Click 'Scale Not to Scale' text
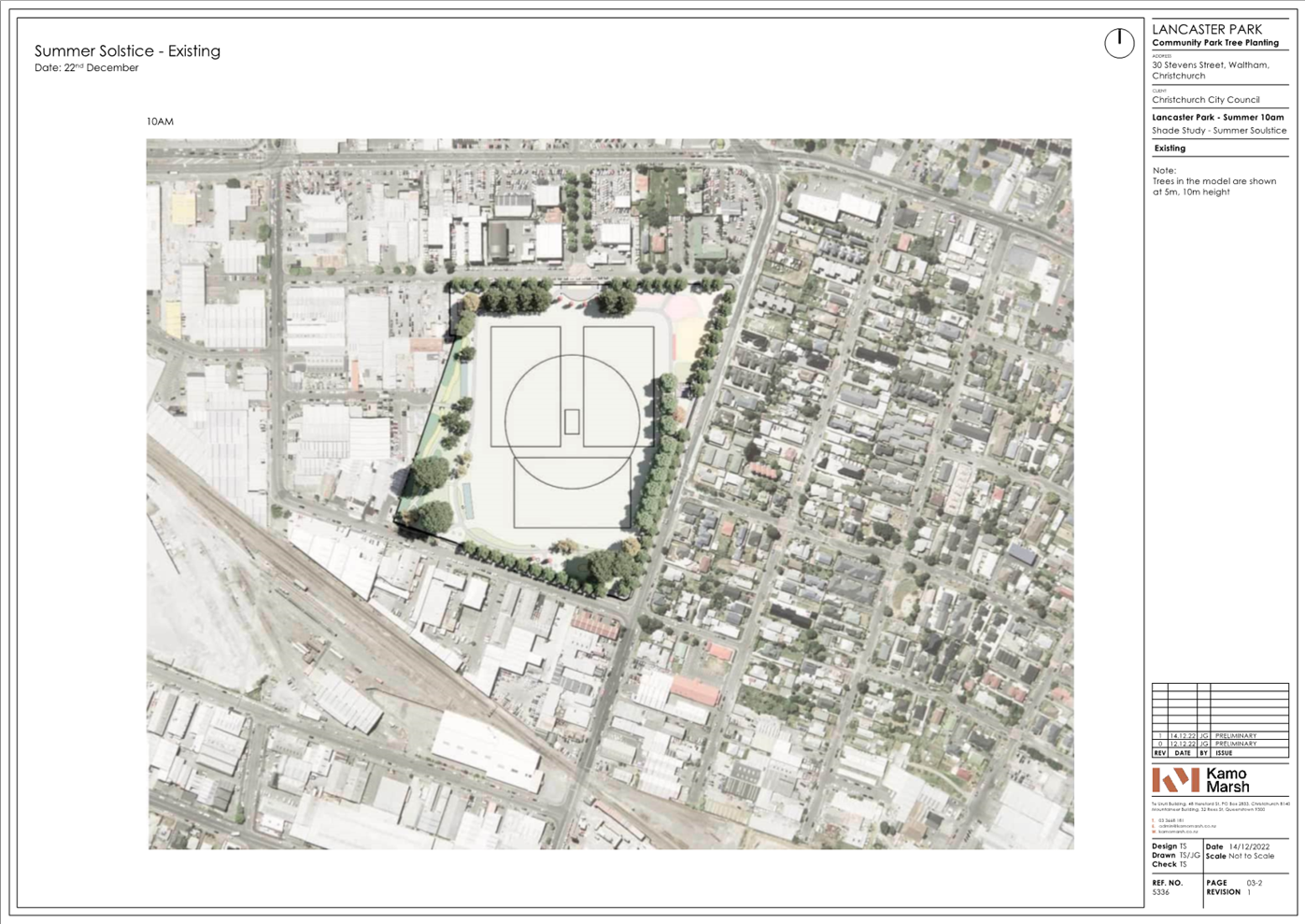Screen dimensions: 1305x924 click(1240, 856)
